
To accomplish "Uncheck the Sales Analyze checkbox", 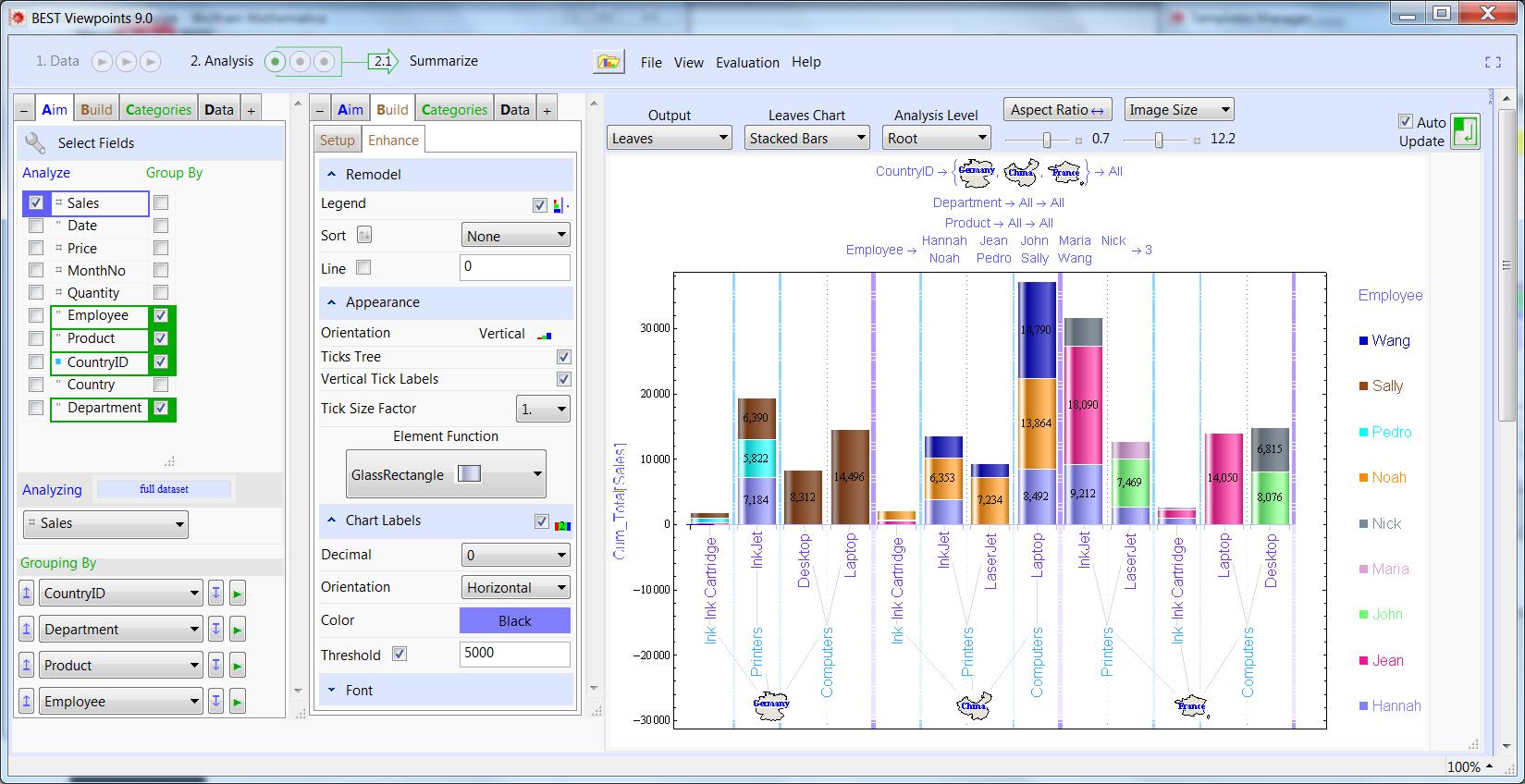I will (36, 202).
